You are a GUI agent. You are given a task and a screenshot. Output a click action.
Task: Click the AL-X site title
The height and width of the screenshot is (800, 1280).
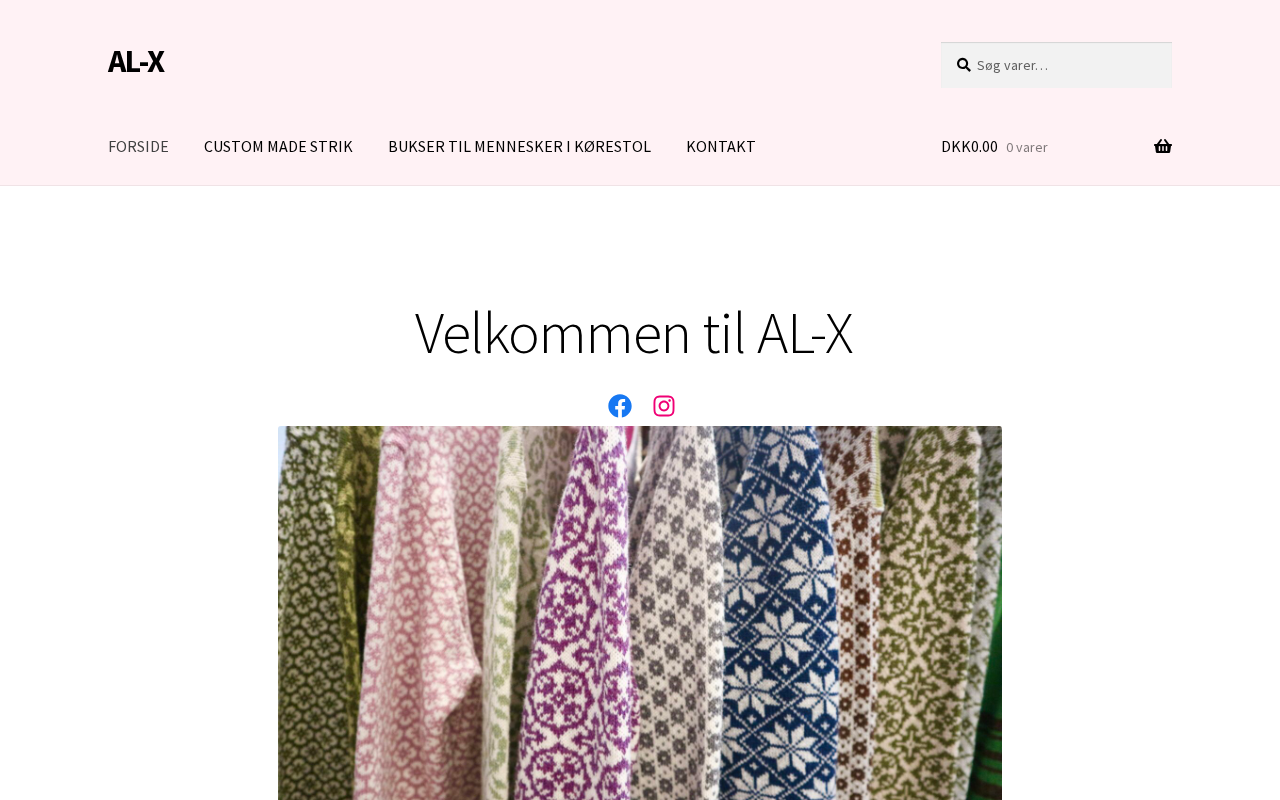[136, 62]
